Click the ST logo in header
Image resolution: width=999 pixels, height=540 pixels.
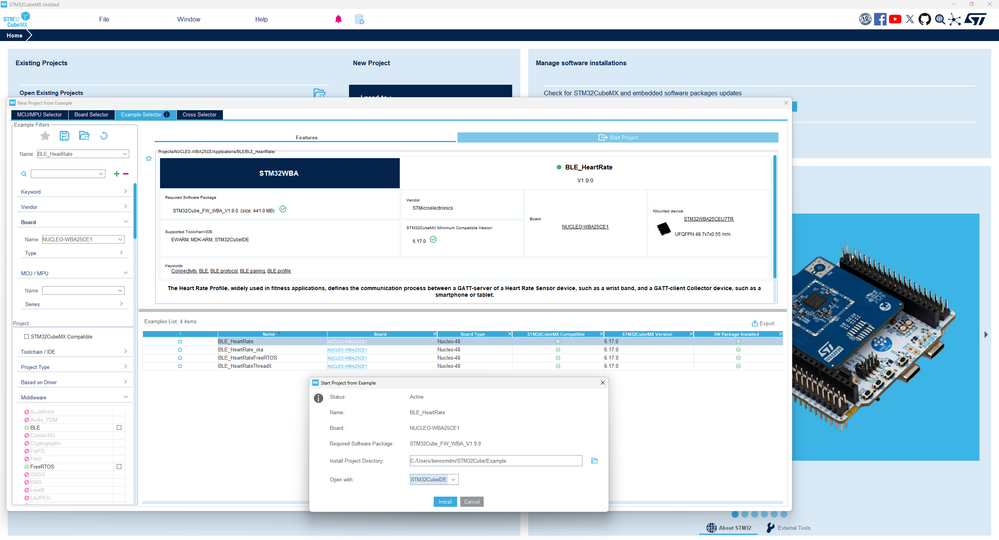click(x=975, y=19)
